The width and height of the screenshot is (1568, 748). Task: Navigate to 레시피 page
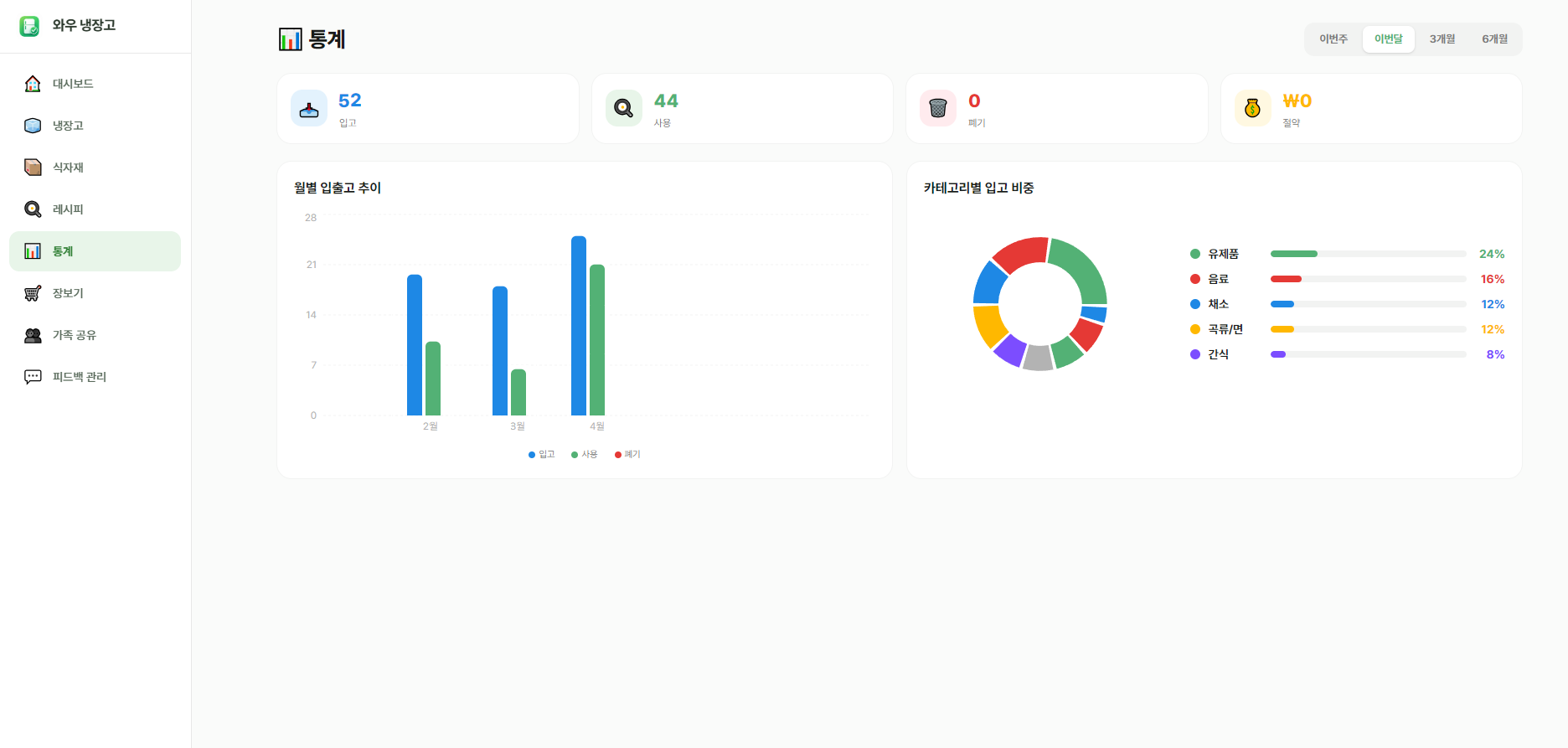point(95,209)
